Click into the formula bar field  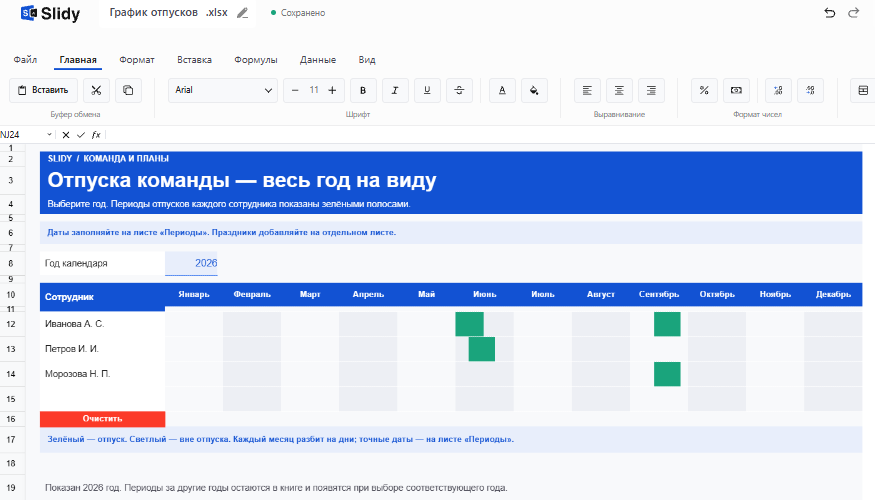(490, 134)
